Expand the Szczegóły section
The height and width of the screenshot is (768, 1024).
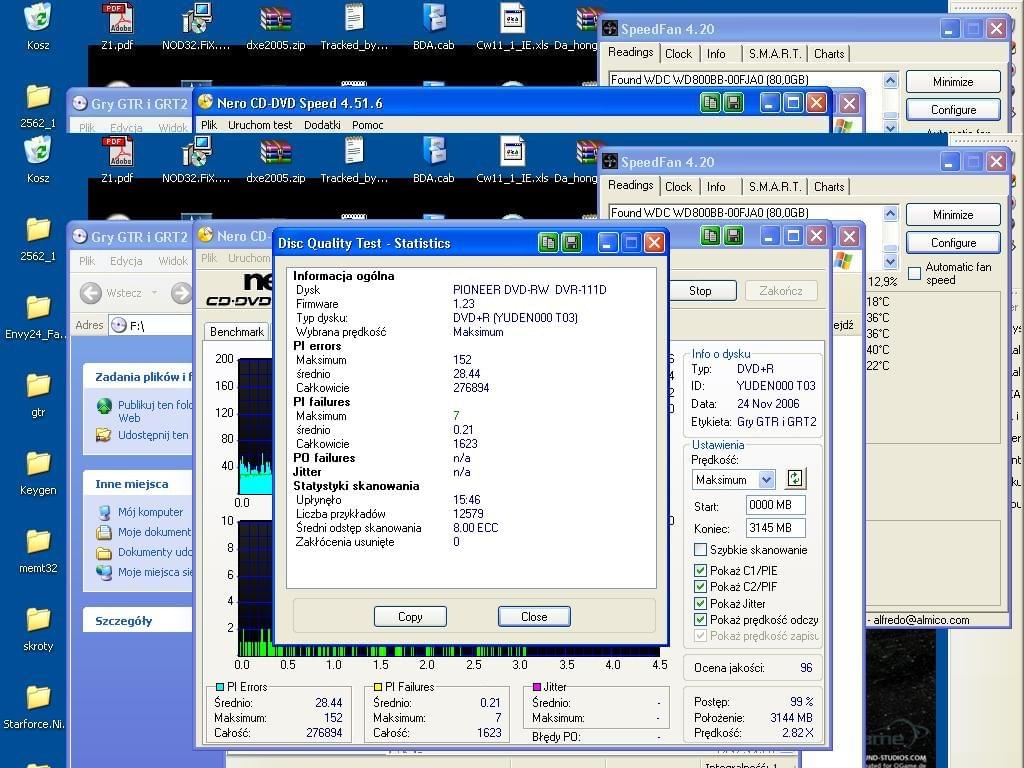pyautogui.click(x=137, y=620)
